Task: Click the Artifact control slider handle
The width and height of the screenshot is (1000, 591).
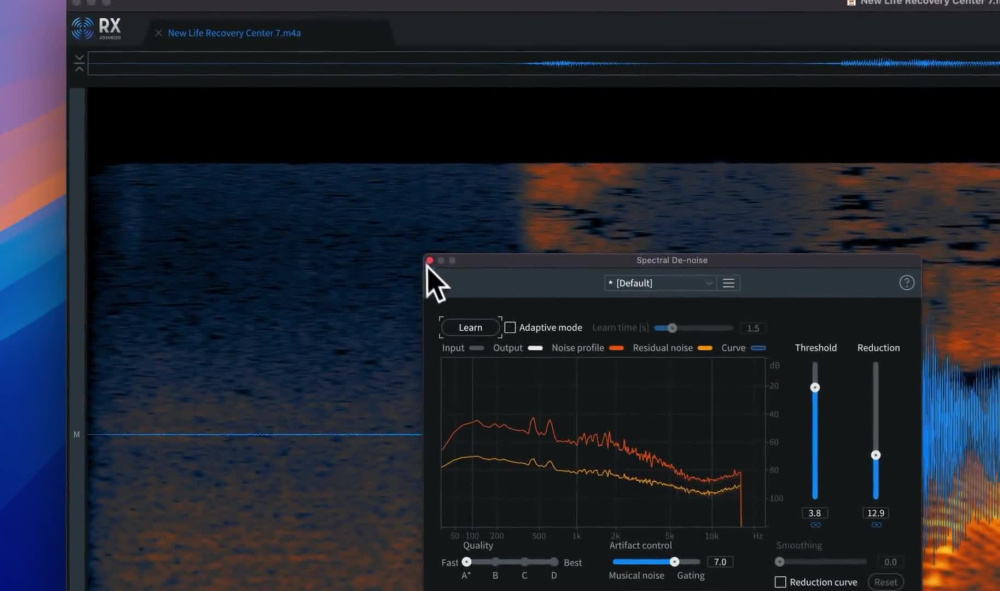Action: [x=674, y=562]
